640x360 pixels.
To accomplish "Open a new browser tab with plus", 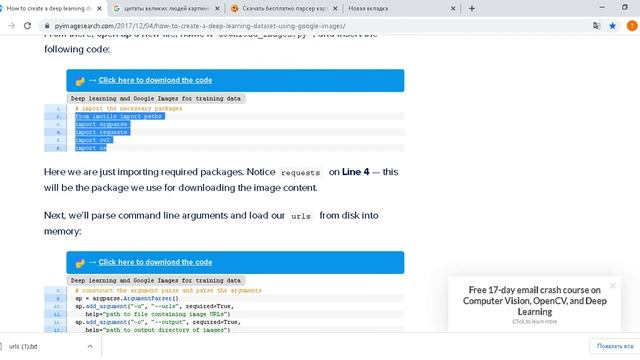I will coord(472,8).
